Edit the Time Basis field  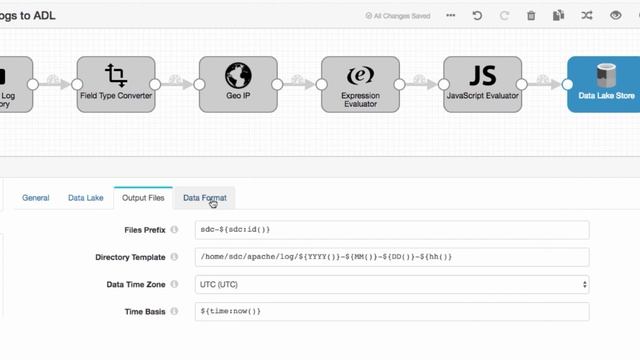392,311
